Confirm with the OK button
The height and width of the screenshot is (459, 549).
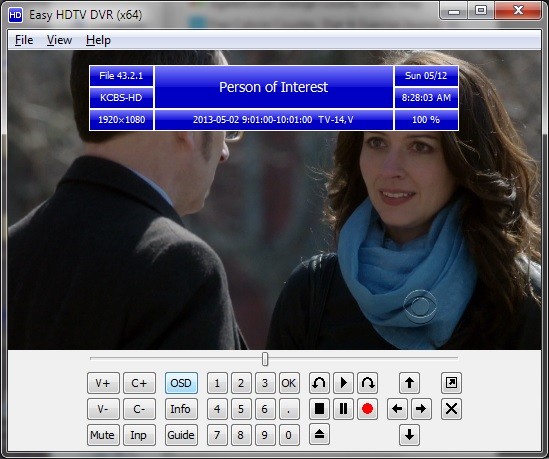coord(289,383)
